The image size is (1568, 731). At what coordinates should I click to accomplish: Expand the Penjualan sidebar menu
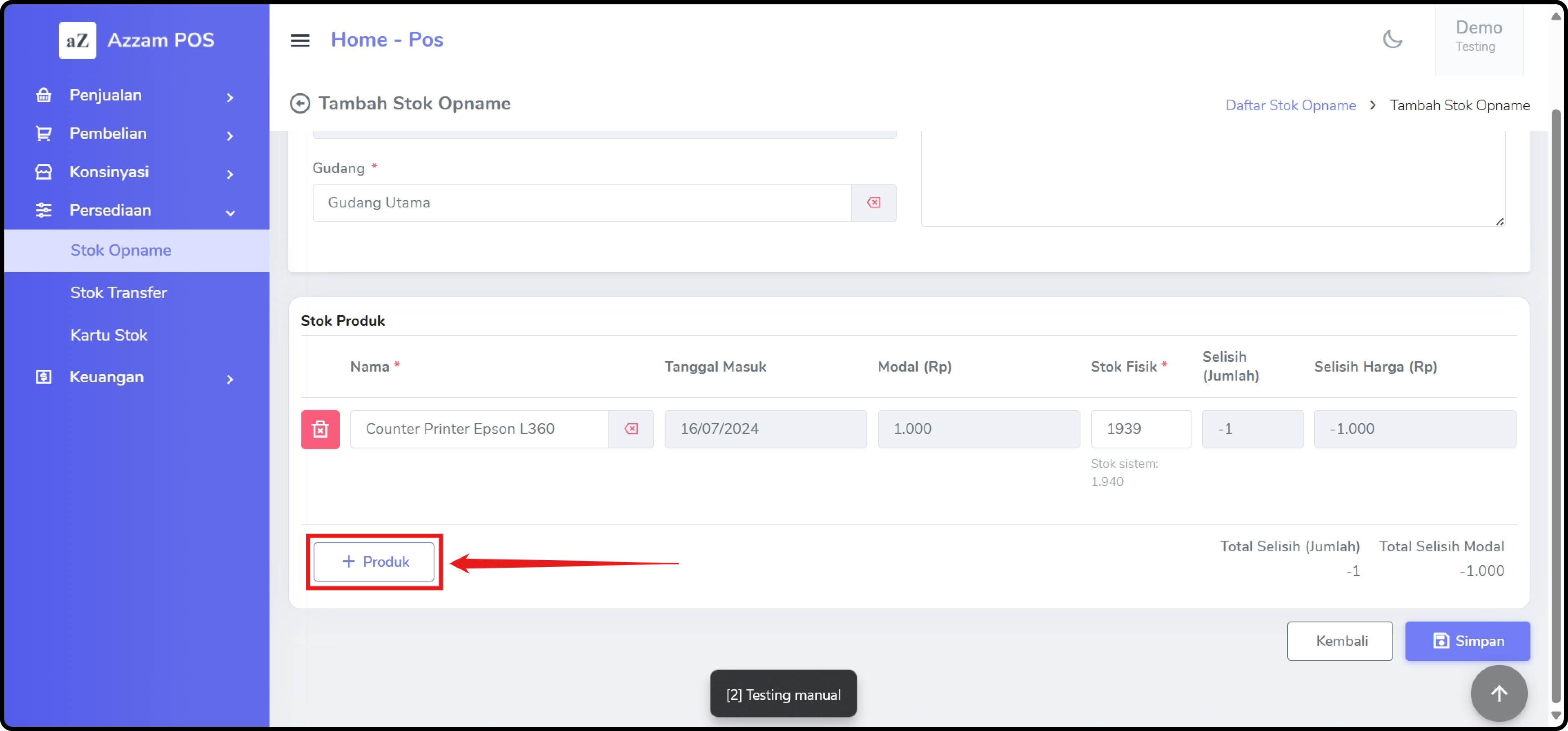click(x=135, y=96)
